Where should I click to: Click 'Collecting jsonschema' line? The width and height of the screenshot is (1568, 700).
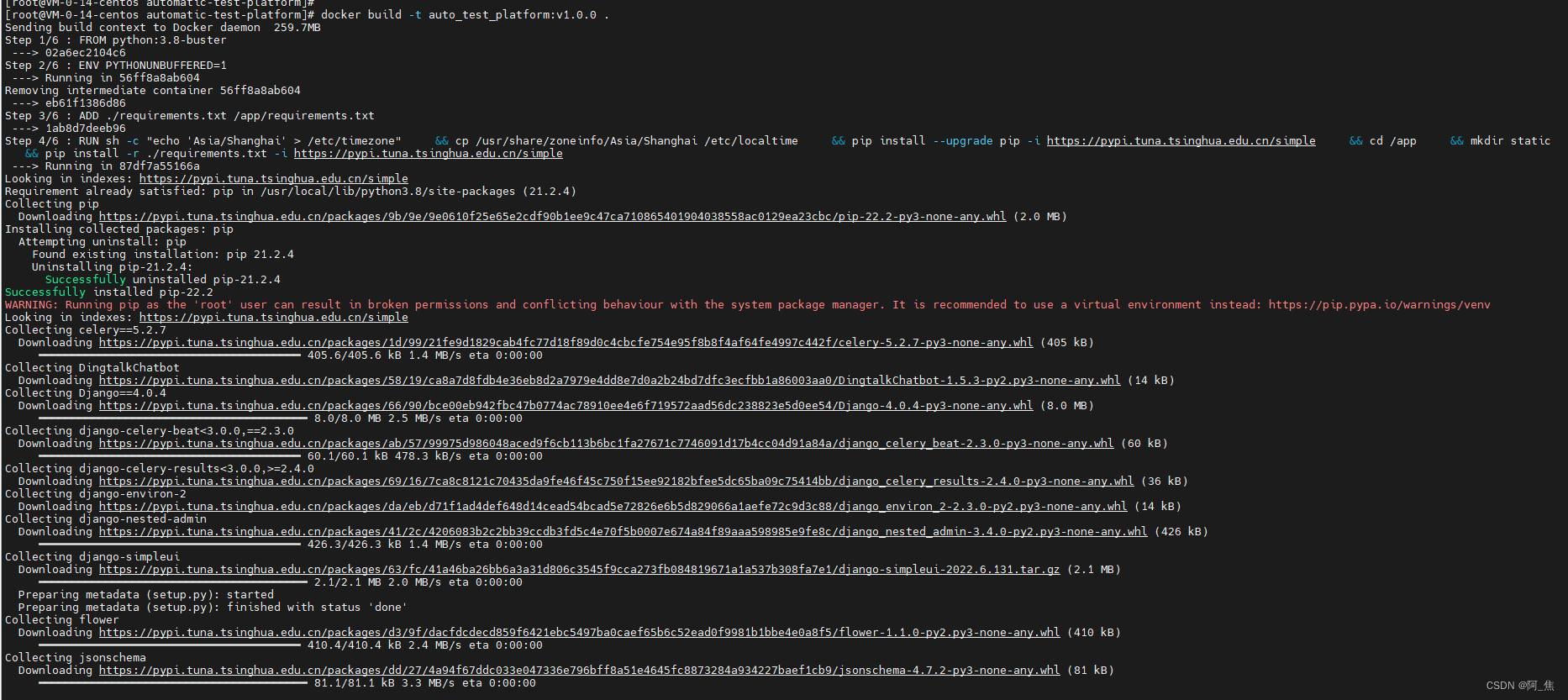click(x=75, y=658)
